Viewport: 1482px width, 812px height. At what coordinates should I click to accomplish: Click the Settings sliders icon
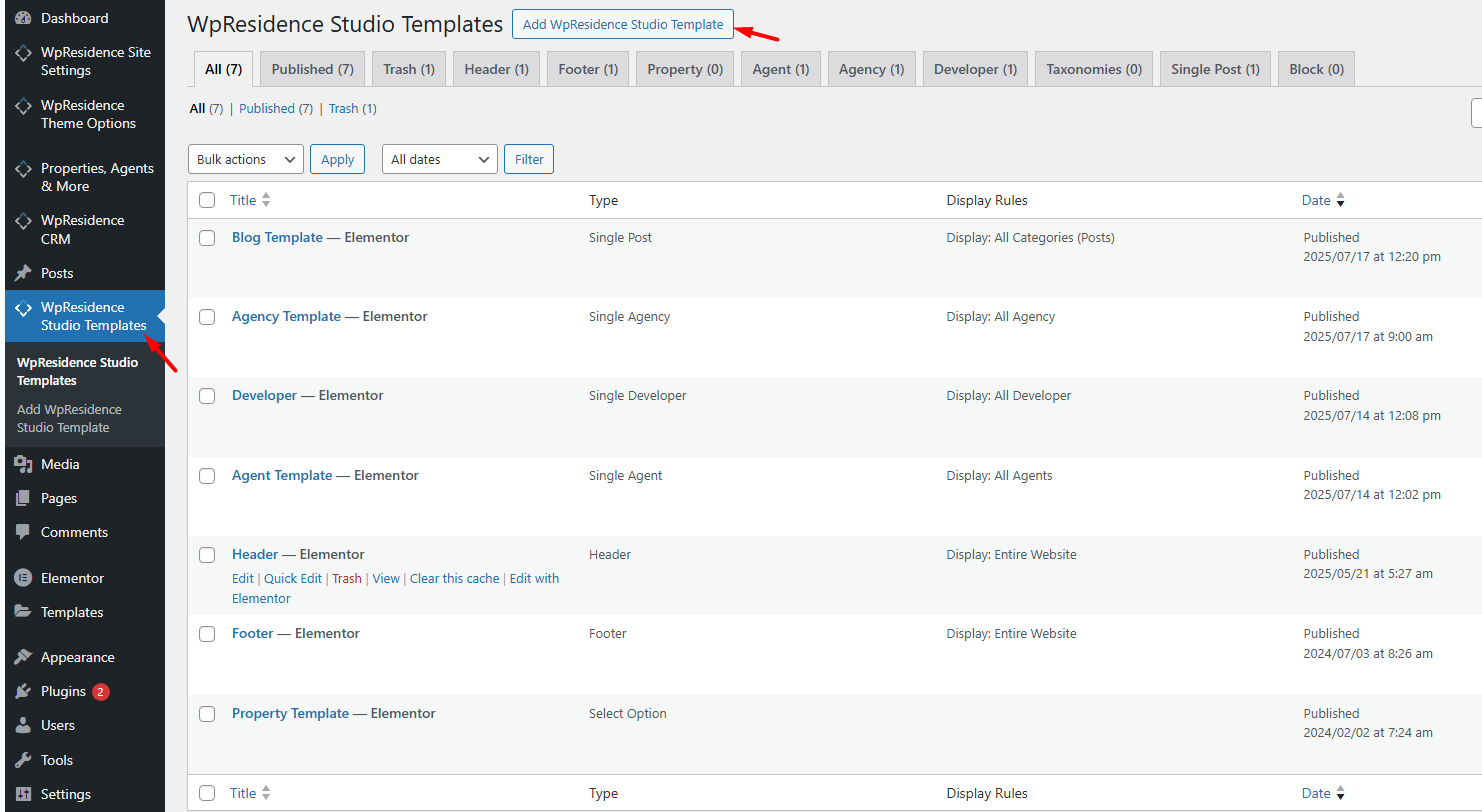(23, 794)
